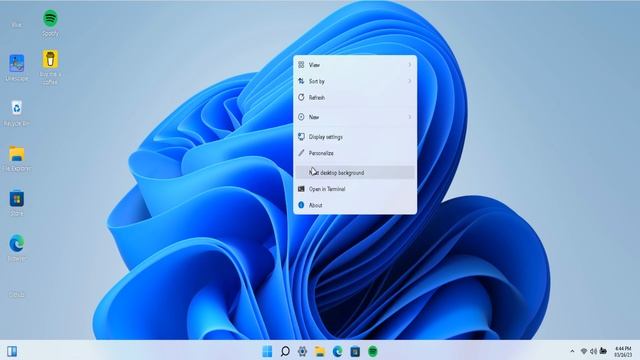Screen dimensions: 640x360
Task: Choose Personalize in the context menu
Action: tap(355, 153)
